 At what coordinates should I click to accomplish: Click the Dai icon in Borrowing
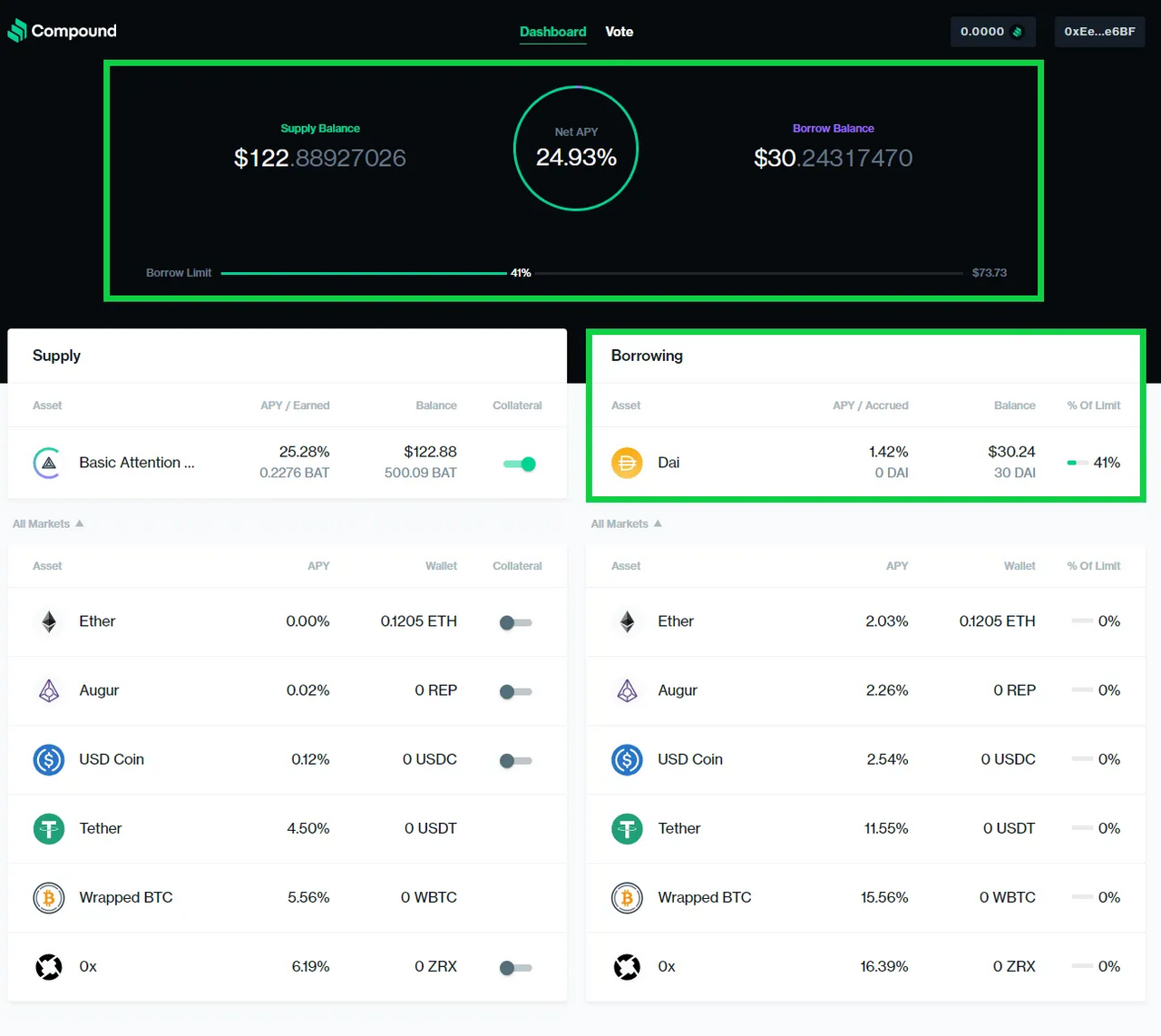[x=627, y=463]
